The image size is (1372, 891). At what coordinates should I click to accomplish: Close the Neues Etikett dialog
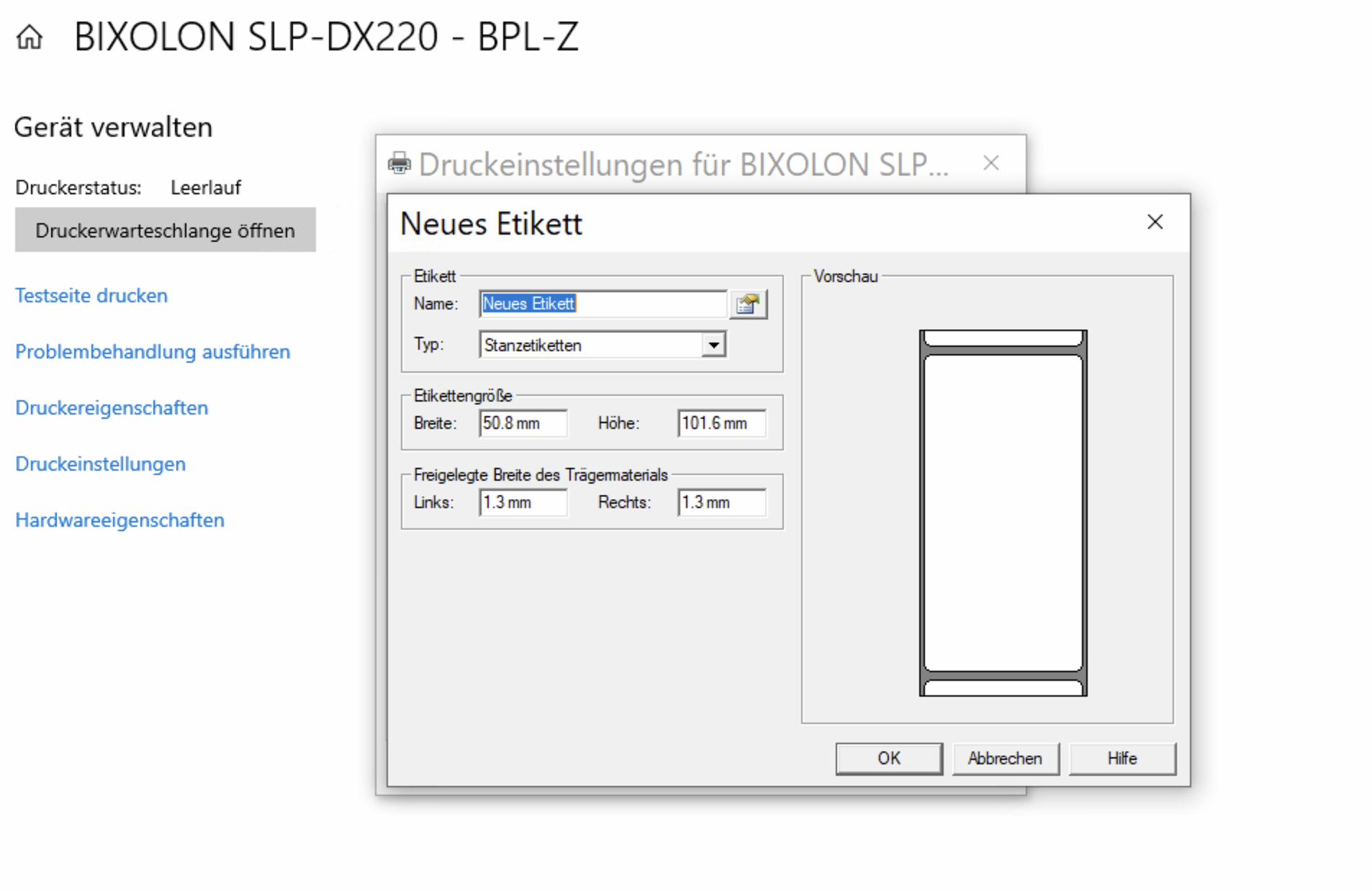coord(1154,222)
